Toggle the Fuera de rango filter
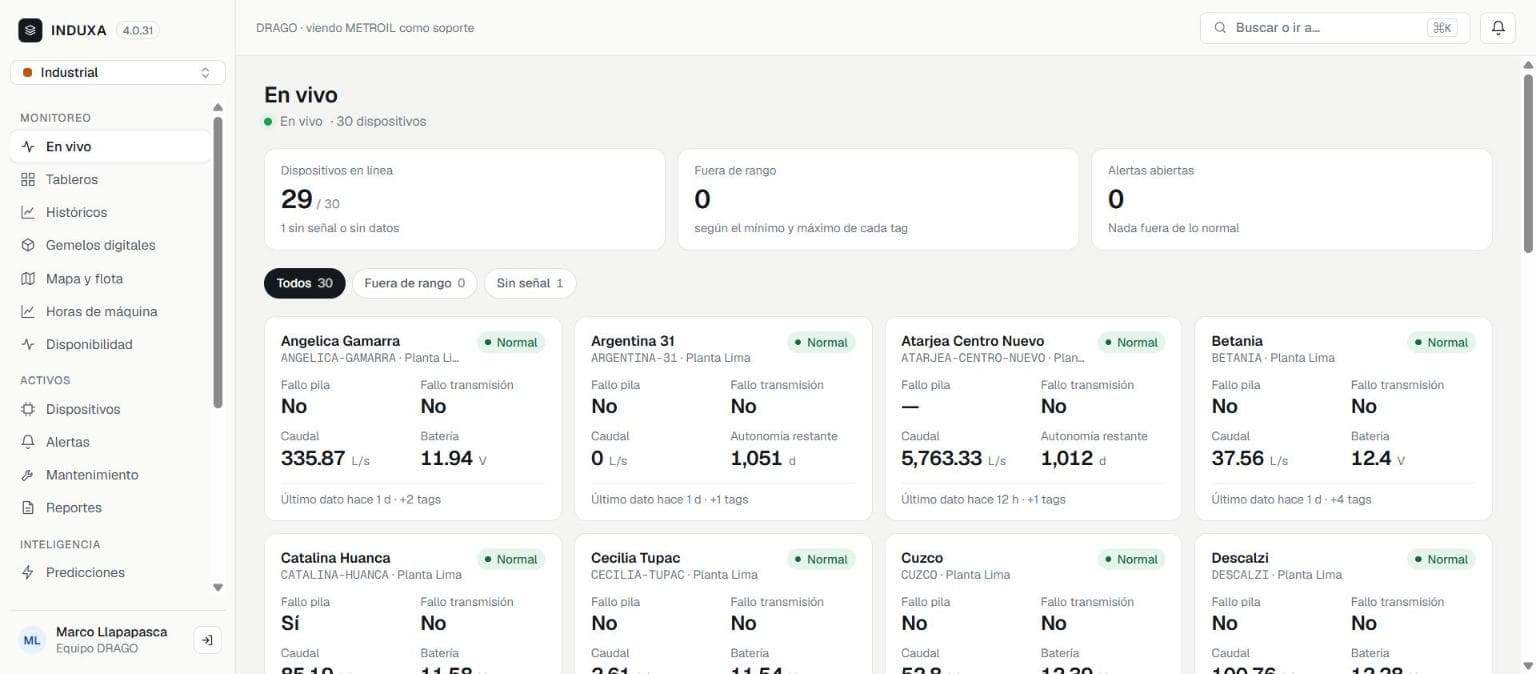The height and width of the screenshot is (674, 1536). (414, 283)
